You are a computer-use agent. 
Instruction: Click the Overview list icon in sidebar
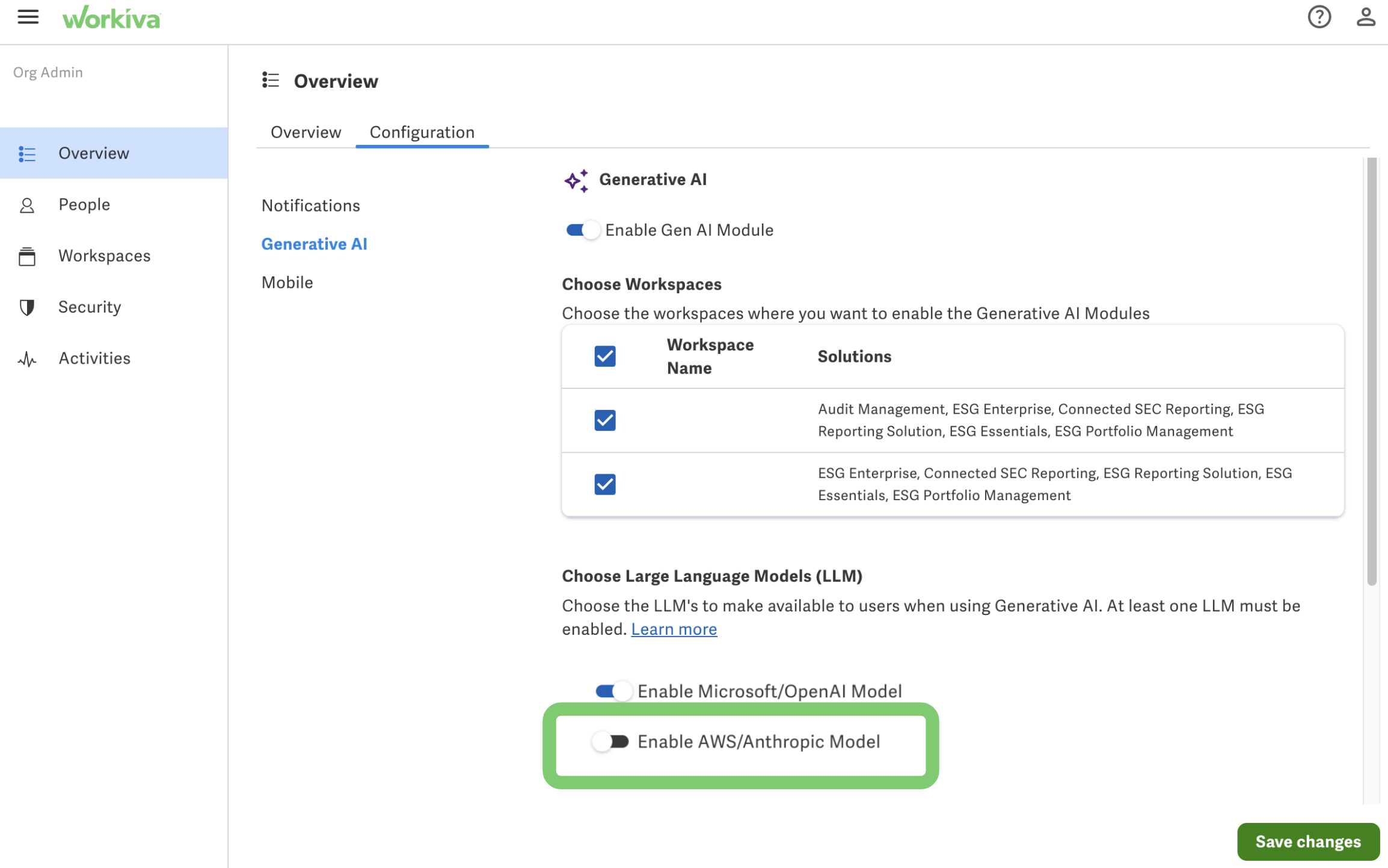pos(27,154)
